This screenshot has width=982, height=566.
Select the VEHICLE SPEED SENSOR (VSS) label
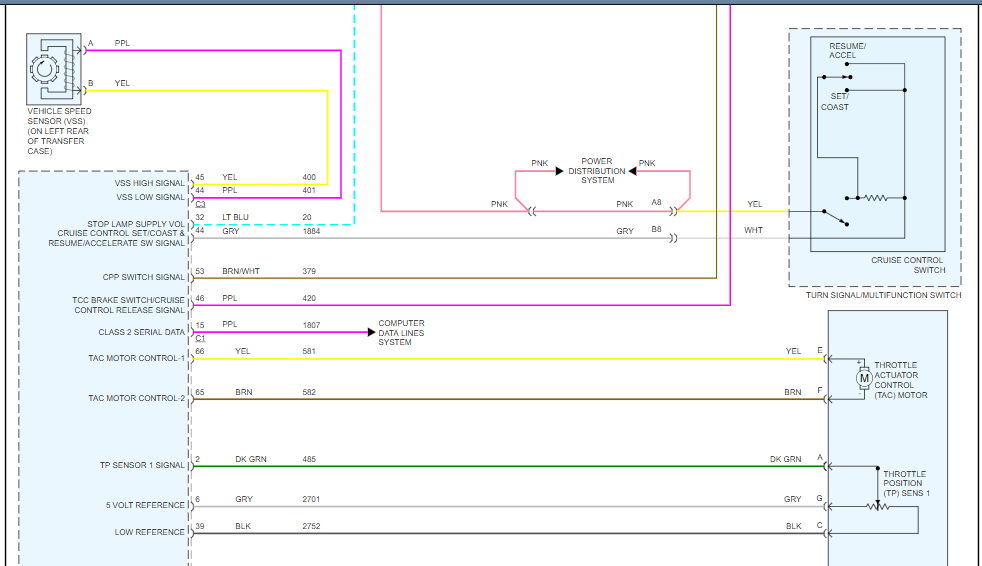click(x=59, y=131)
